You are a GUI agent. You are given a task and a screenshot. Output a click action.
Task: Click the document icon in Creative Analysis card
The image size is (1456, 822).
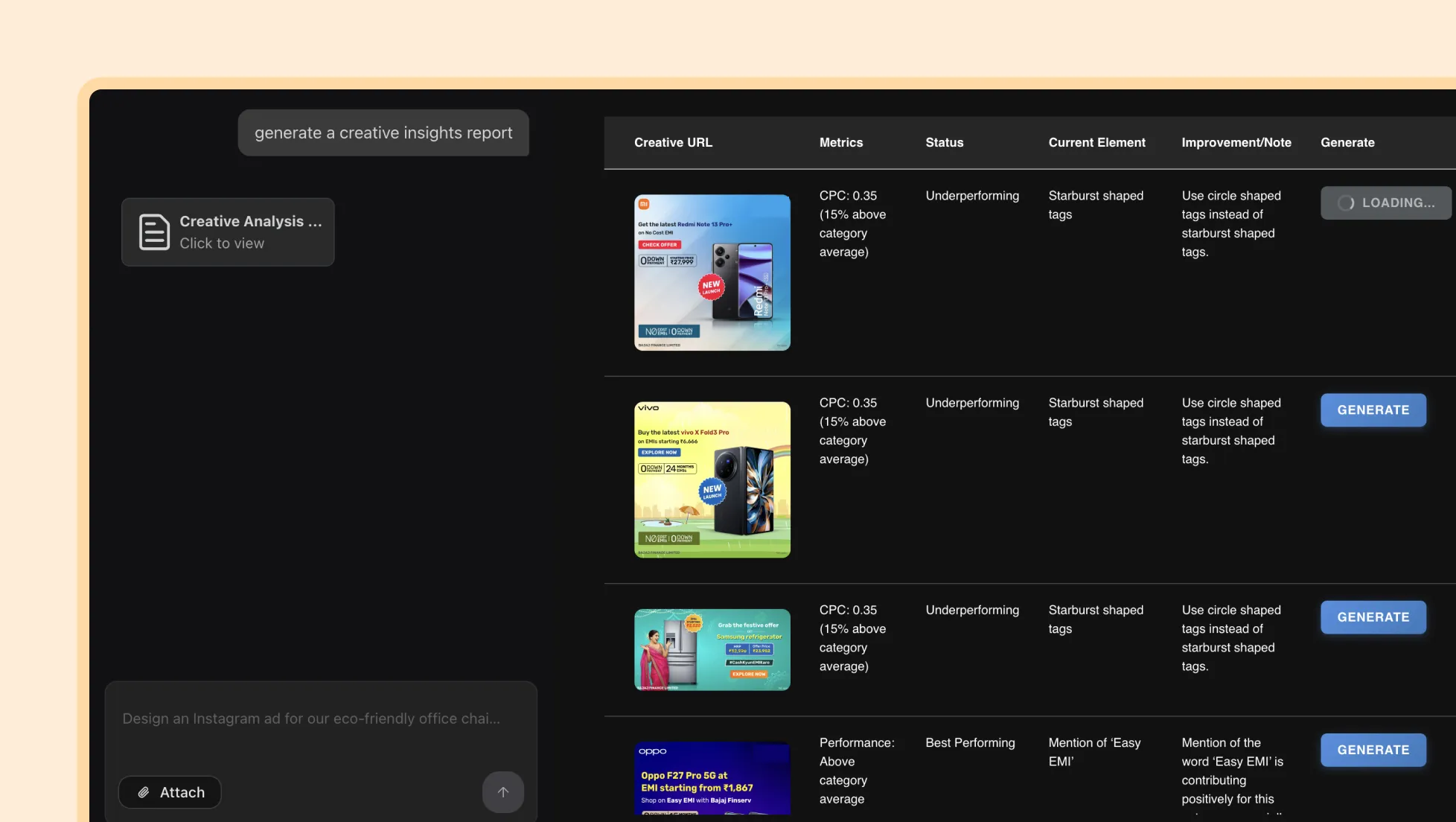tap(154, 232)
